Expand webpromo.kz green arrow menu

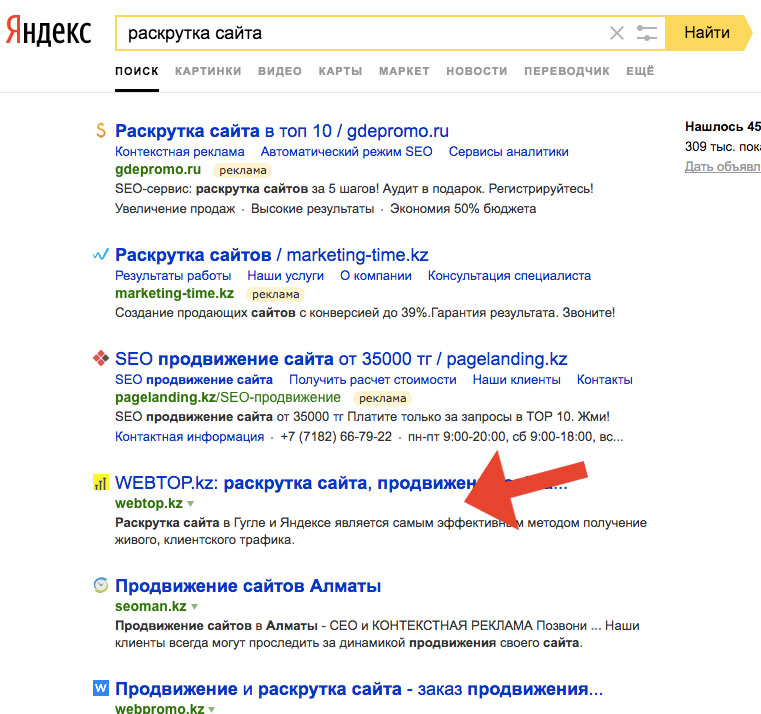coord(212,709)
